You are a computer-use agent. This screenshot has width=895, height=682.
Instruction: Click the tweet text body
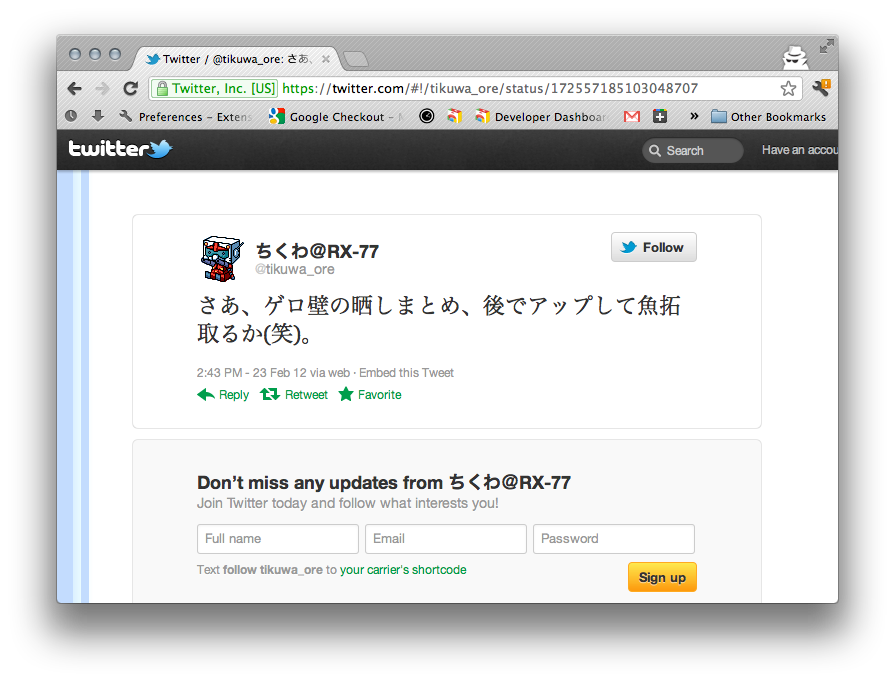(438, 320)
